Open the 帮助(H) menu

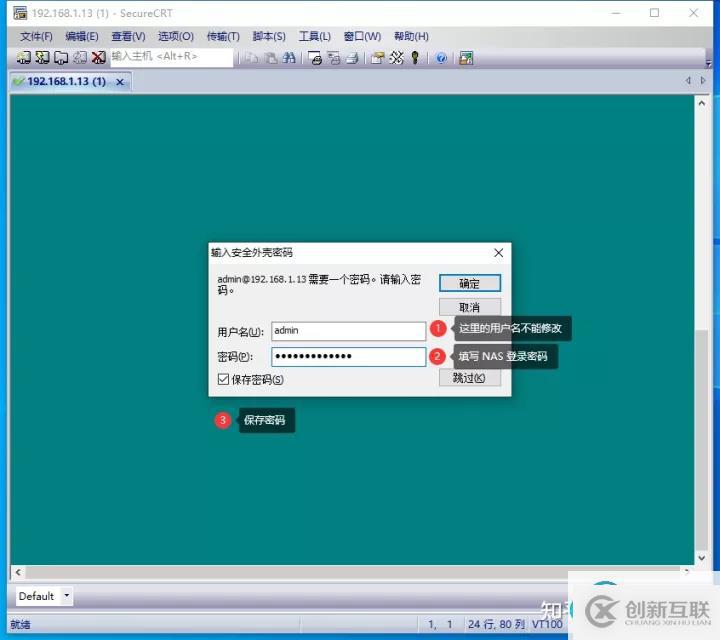tap(411, 36)
